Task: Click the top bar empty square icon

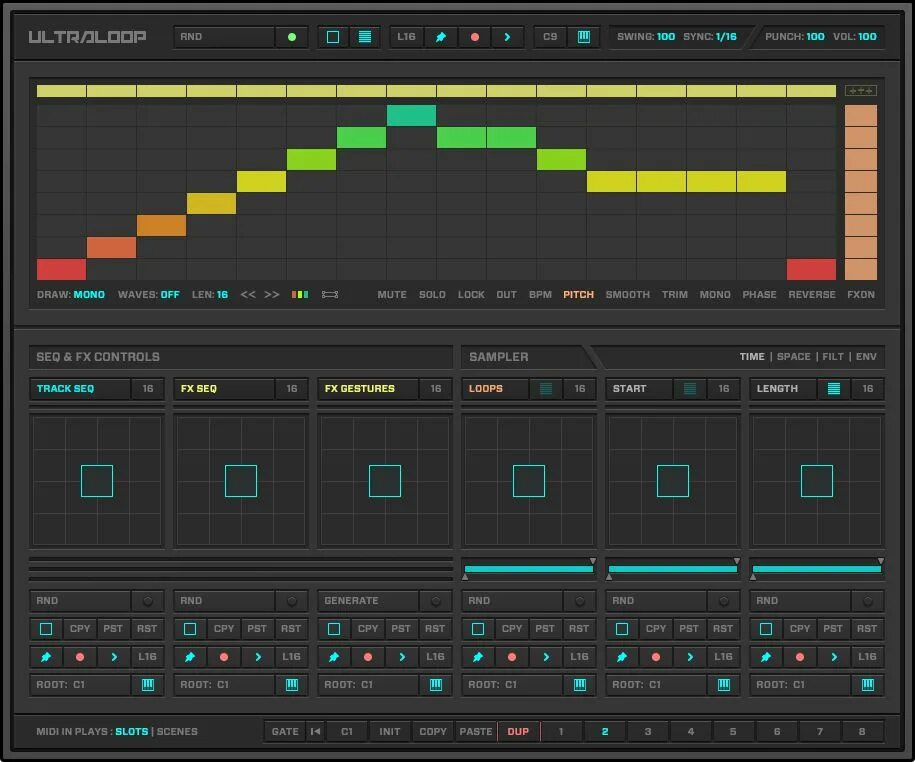Action: pyautogui.click(x=333, y=37)
